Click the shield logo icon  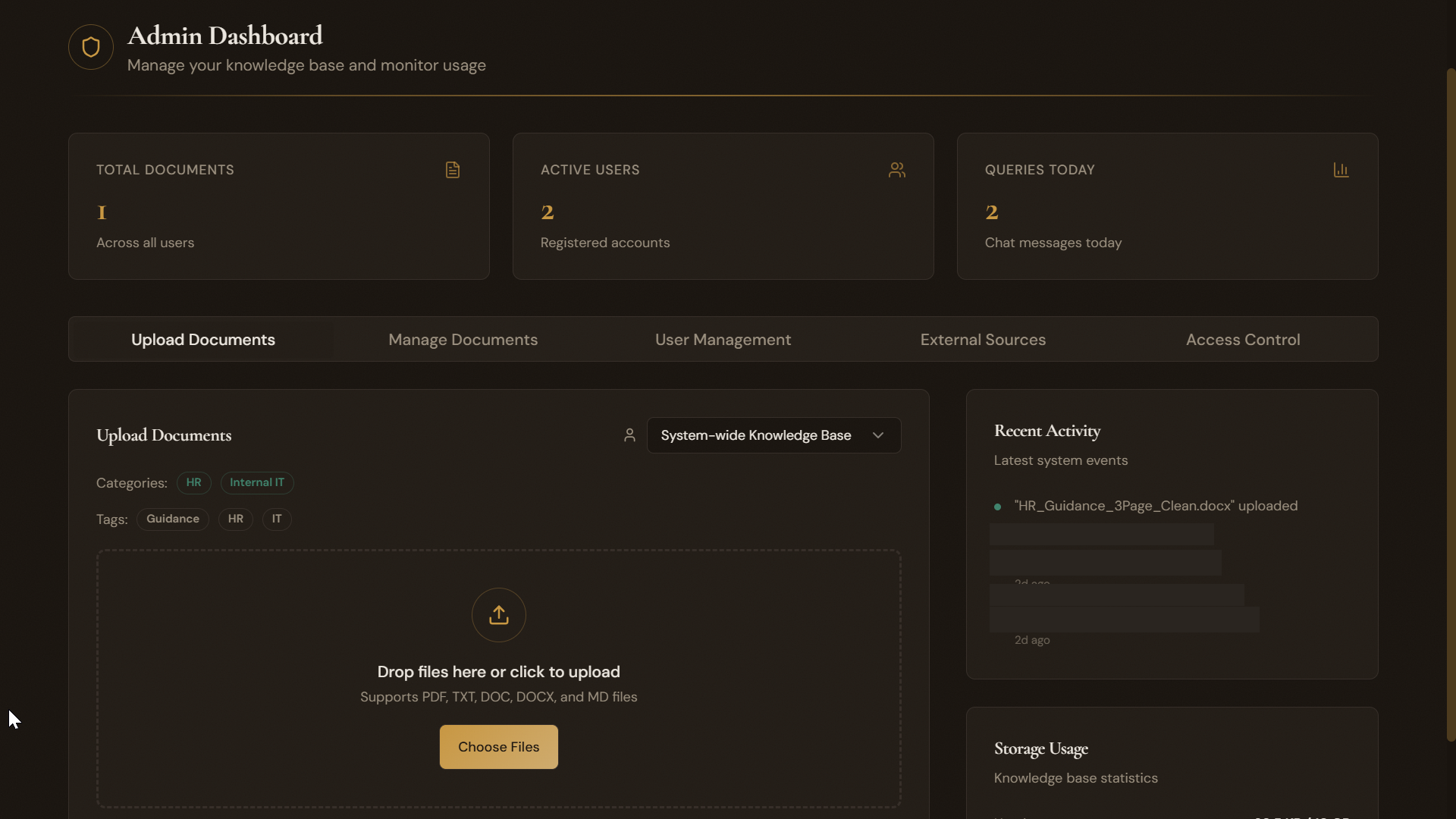(90, 47)
